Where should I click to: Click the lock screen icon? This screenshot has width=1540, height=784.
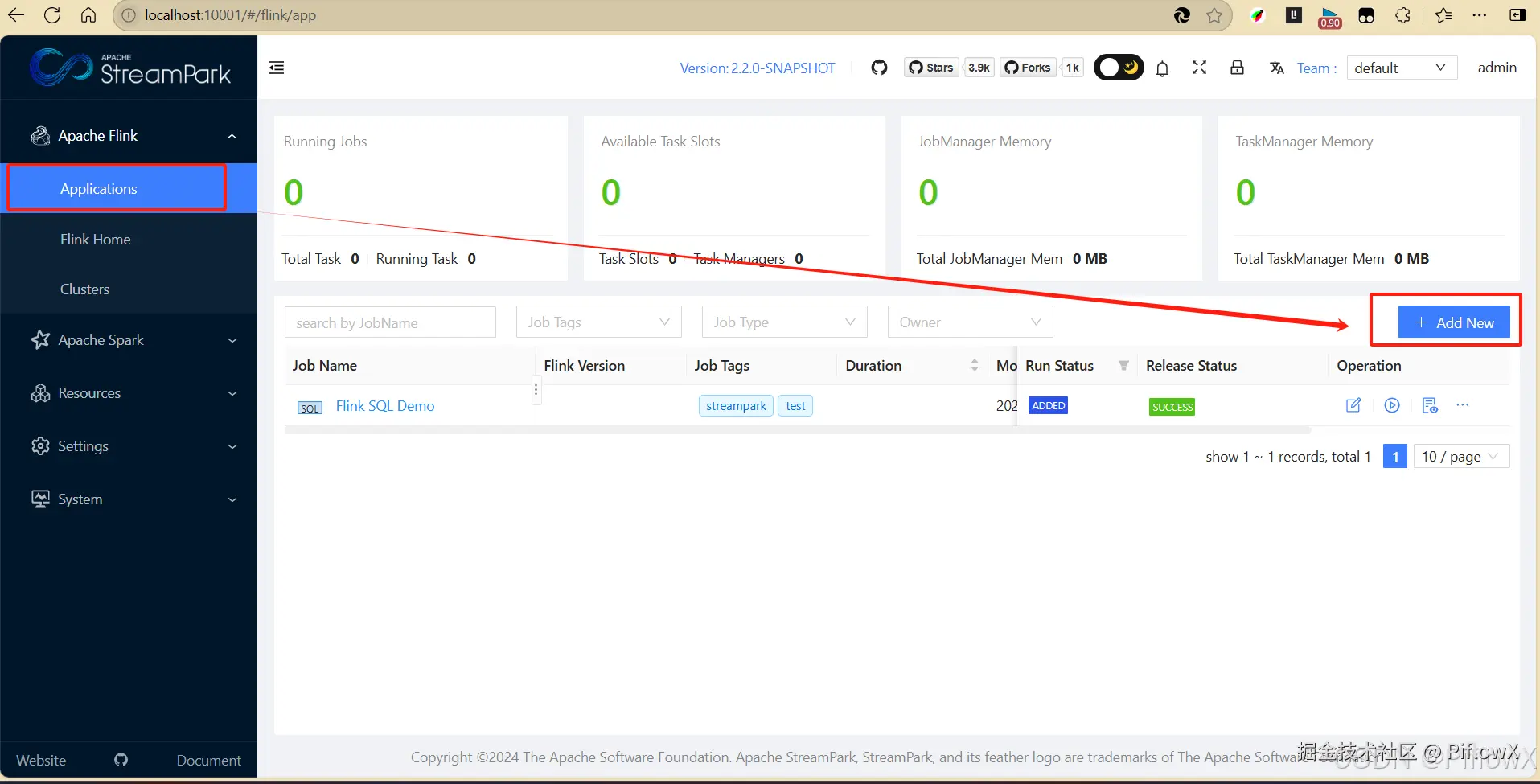pyautogui.click(x=1237, y=68)
